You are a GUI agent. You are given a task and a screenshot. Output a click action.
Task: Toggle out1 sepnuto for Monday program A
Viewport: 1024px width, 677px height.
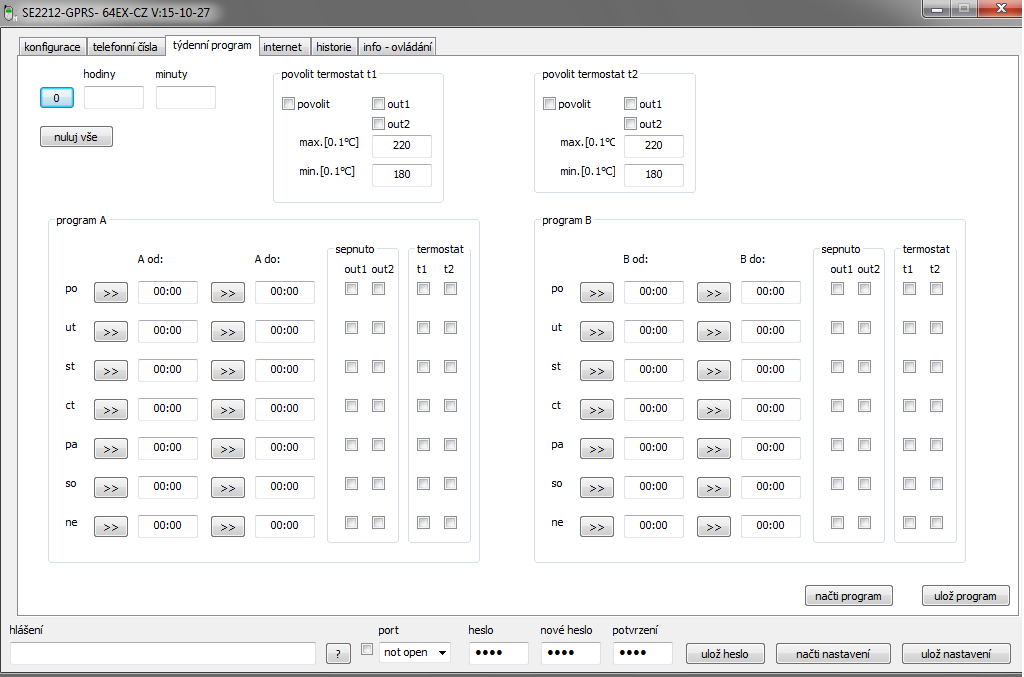[x=351, y=289]
